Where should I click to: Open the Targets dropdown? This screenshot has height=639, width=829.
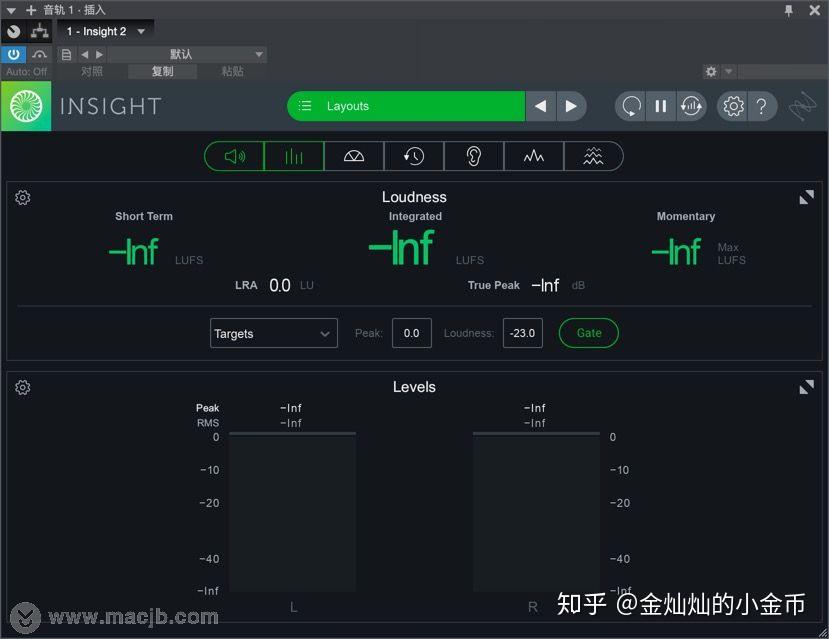click(273, 332)
